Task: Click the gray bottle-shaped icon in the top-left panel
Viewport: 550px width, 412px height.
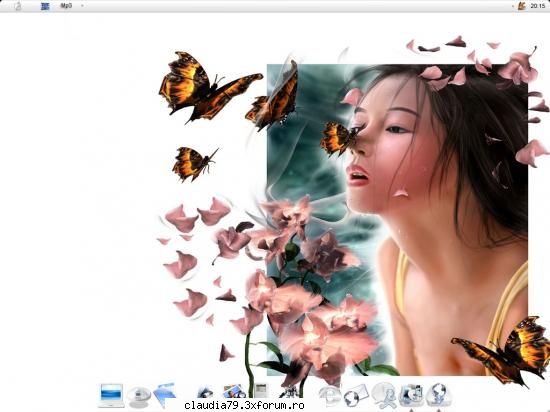Action: click(x=18, y=6)
